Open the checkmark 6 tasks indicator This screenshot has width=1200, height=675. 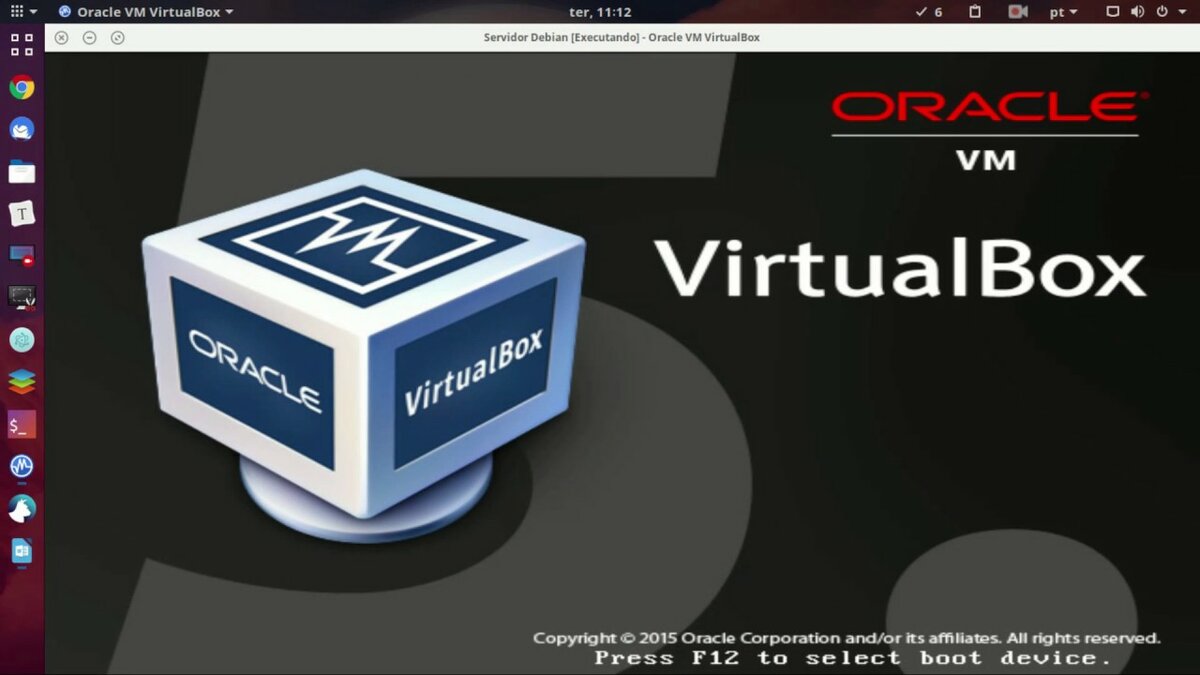[x=929, y=12]
